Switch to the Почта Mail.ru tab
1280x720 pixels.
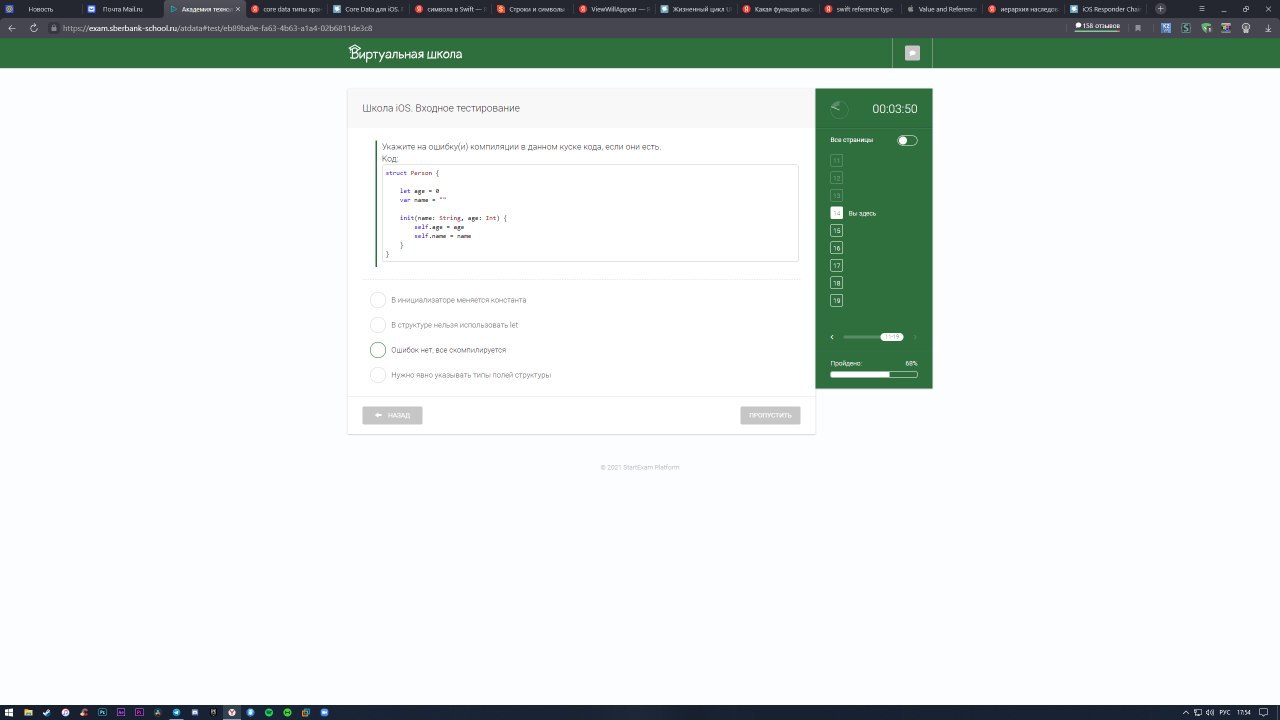(122, 9)
